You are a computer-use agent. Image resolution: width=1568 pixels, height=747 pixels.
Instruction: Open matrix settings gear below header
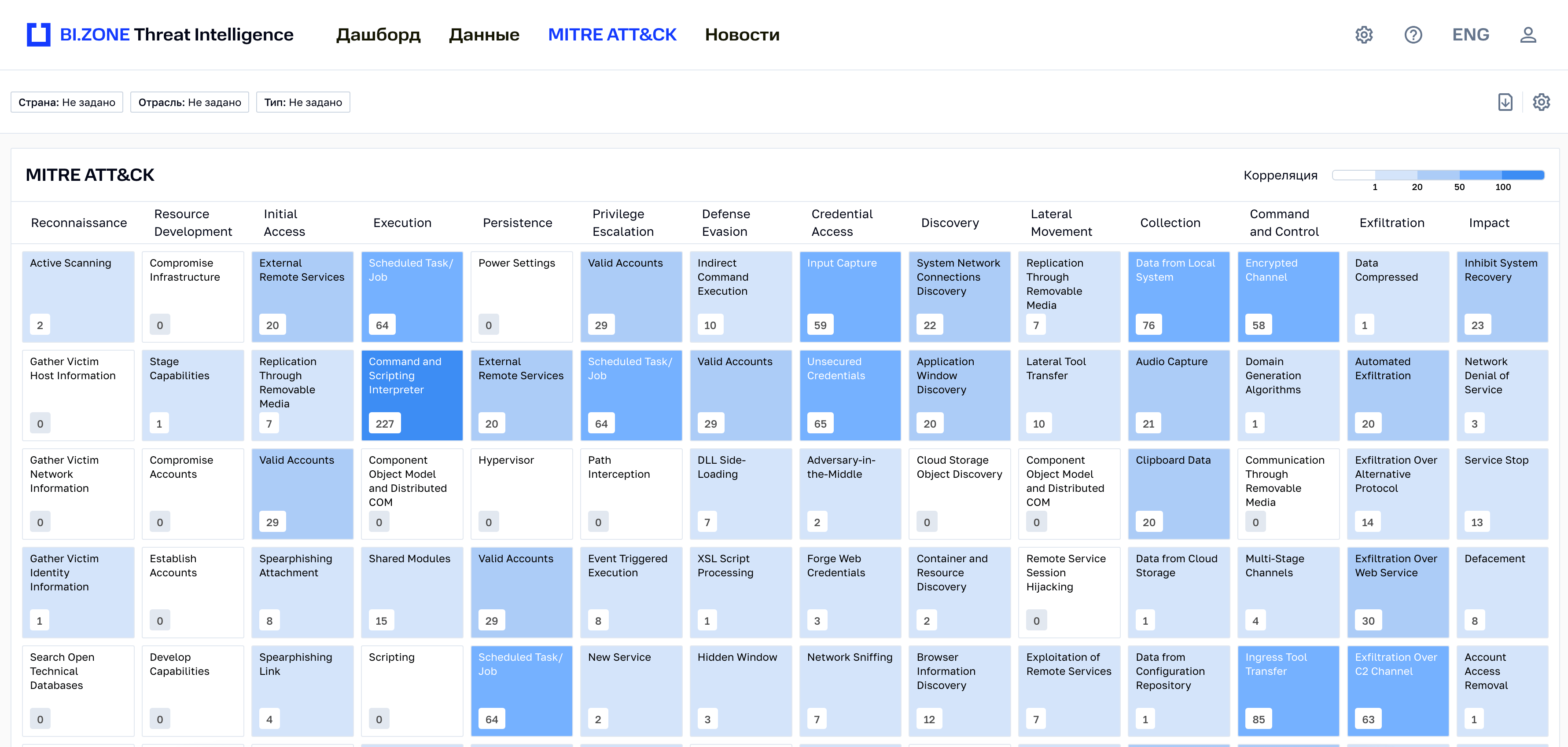(1541, 102)
